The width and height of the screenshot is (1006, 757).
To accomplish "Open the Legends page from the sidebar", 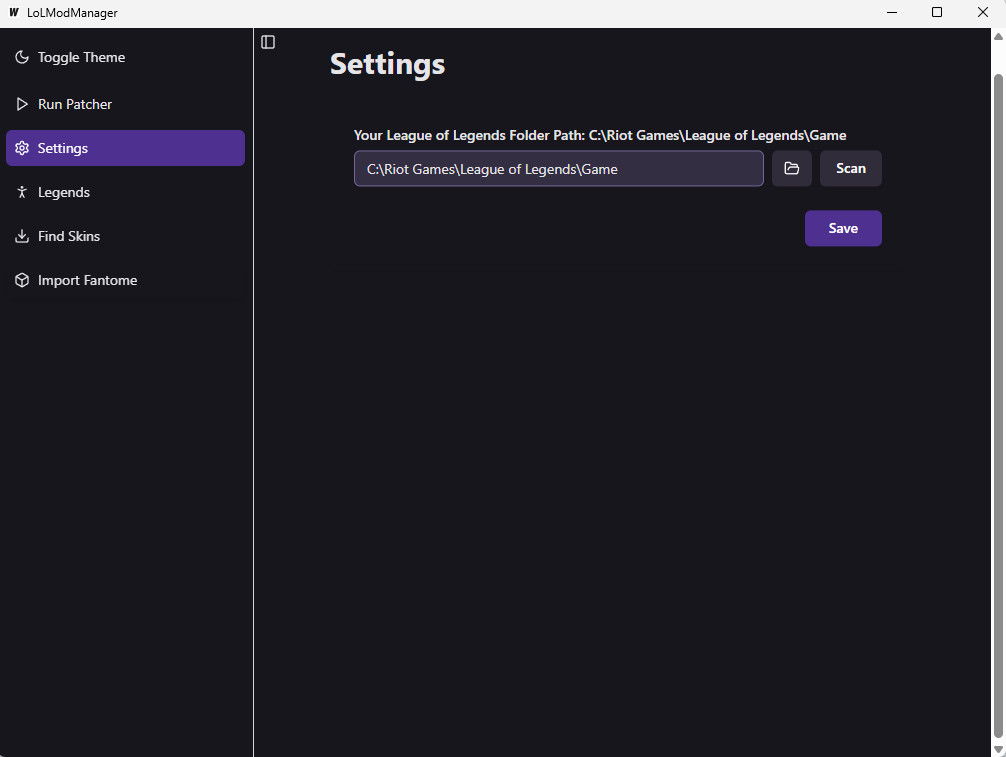I will pos(125,191).
